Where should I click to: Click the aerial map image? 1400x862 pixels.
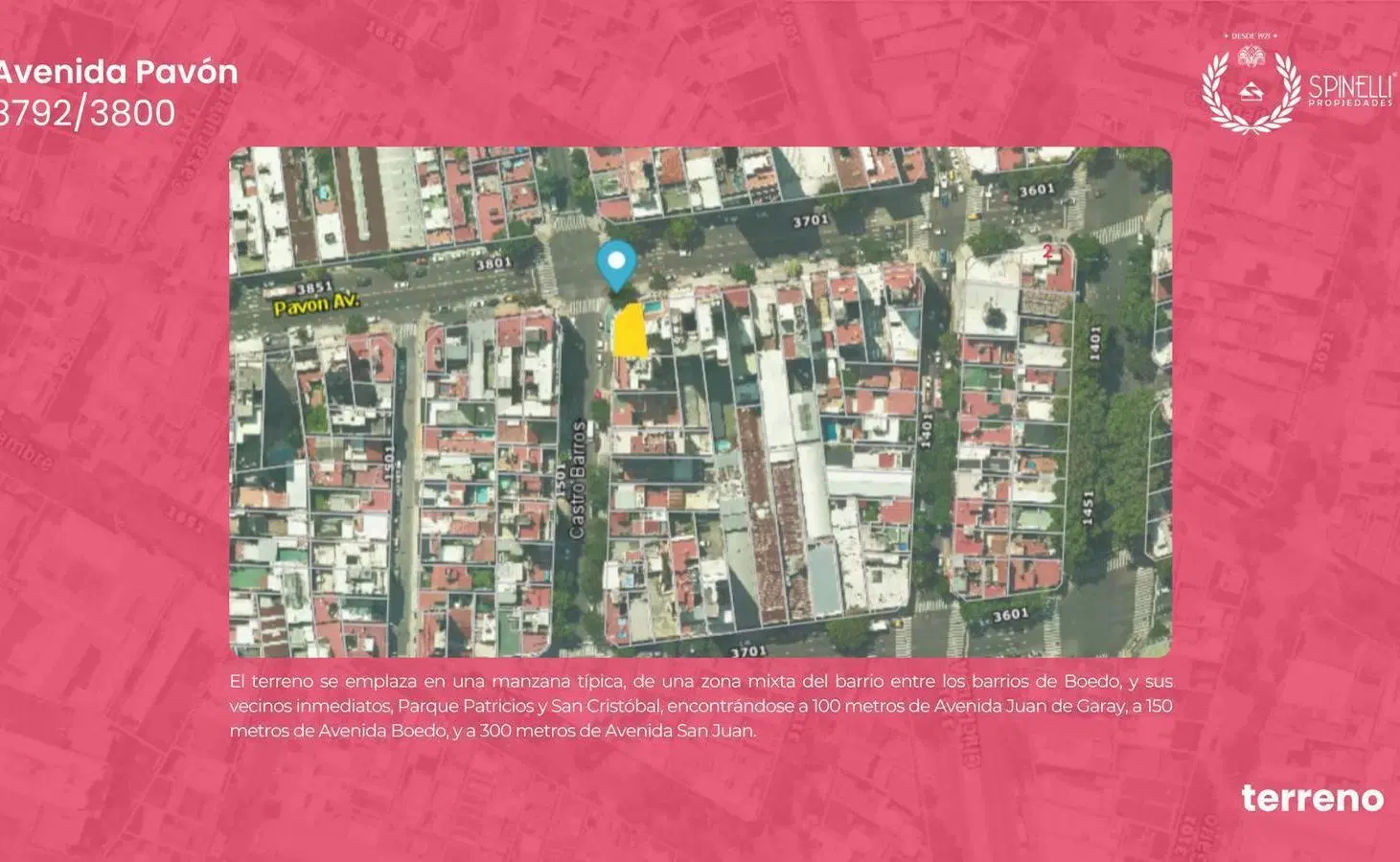[x=700, y=402]
